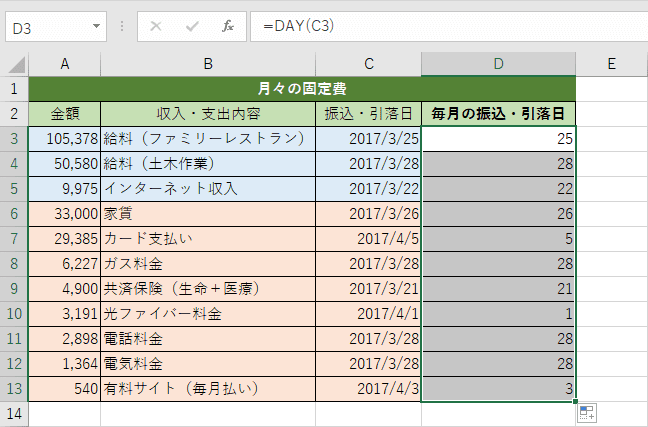648x427 pixels.
Task: Select cell 給料（ファミリーレストラン）
Action: tap(208, 139)
